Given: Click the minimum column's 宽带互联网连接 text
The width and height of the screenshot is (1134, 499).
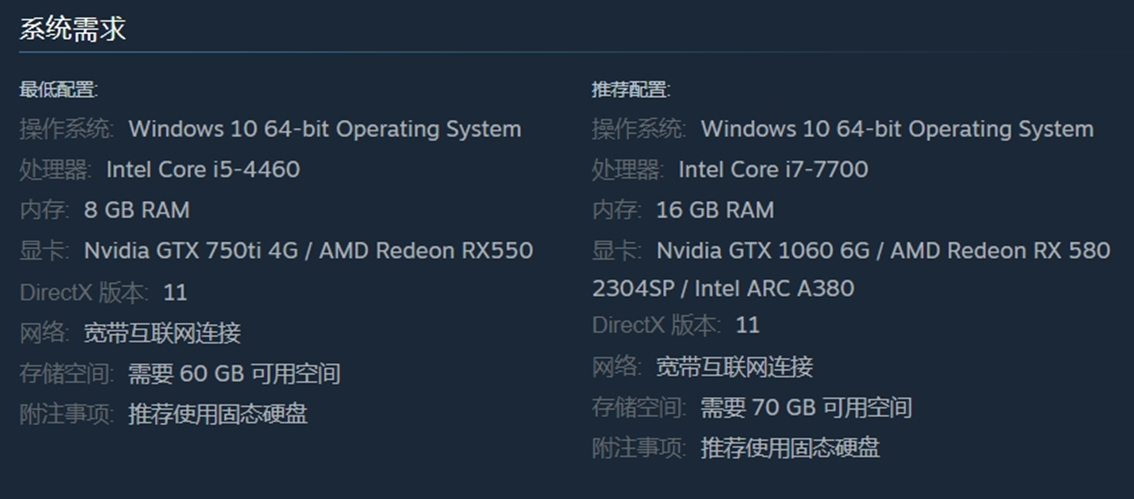Looking at the screenshot, I should click(162, 333).
